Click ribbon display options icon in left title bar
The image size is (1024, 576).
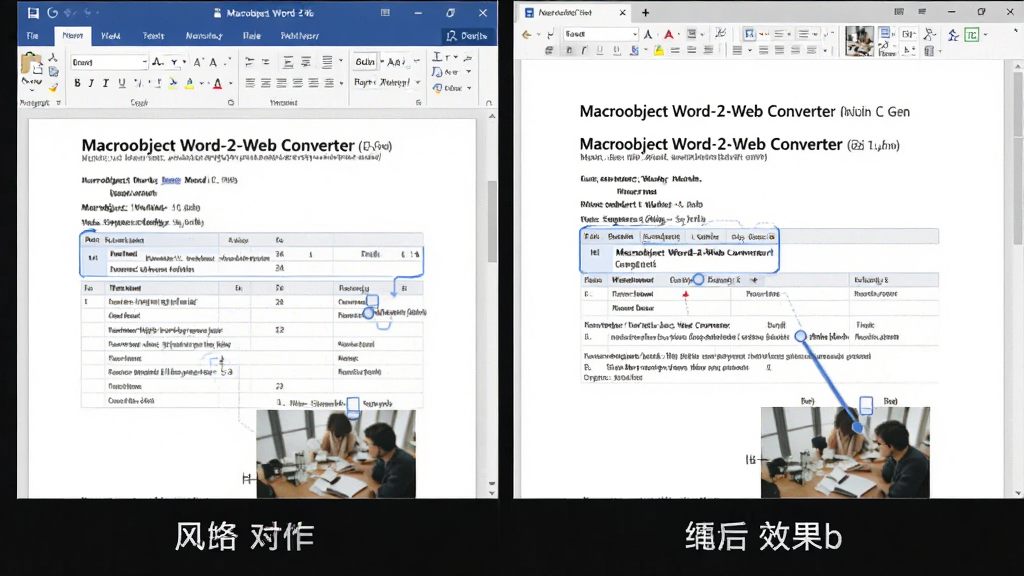click(385, 12)
